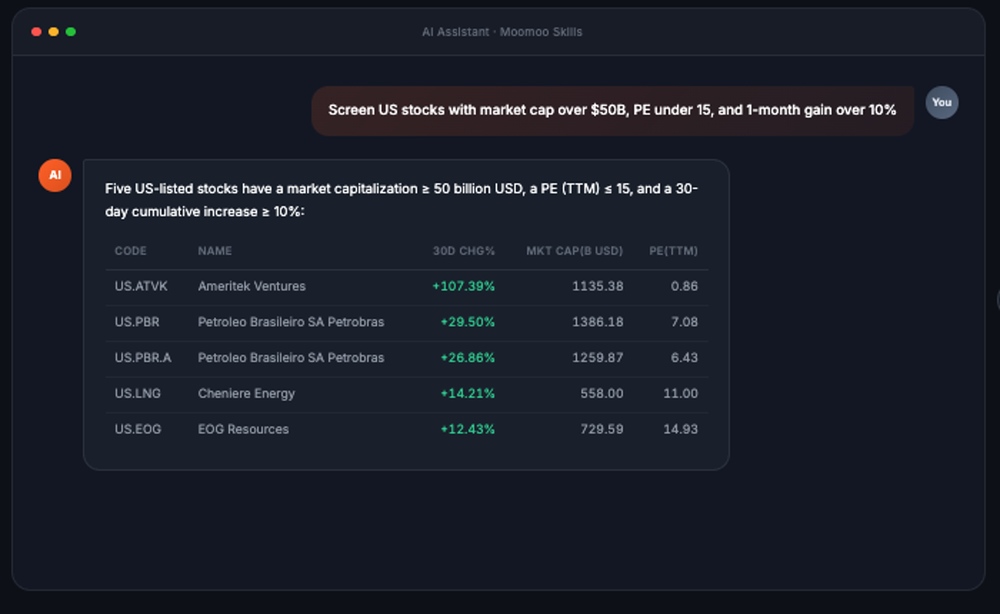Click the You avatar icon
This screenshot has width=1000, height=614.
[941, 103]
